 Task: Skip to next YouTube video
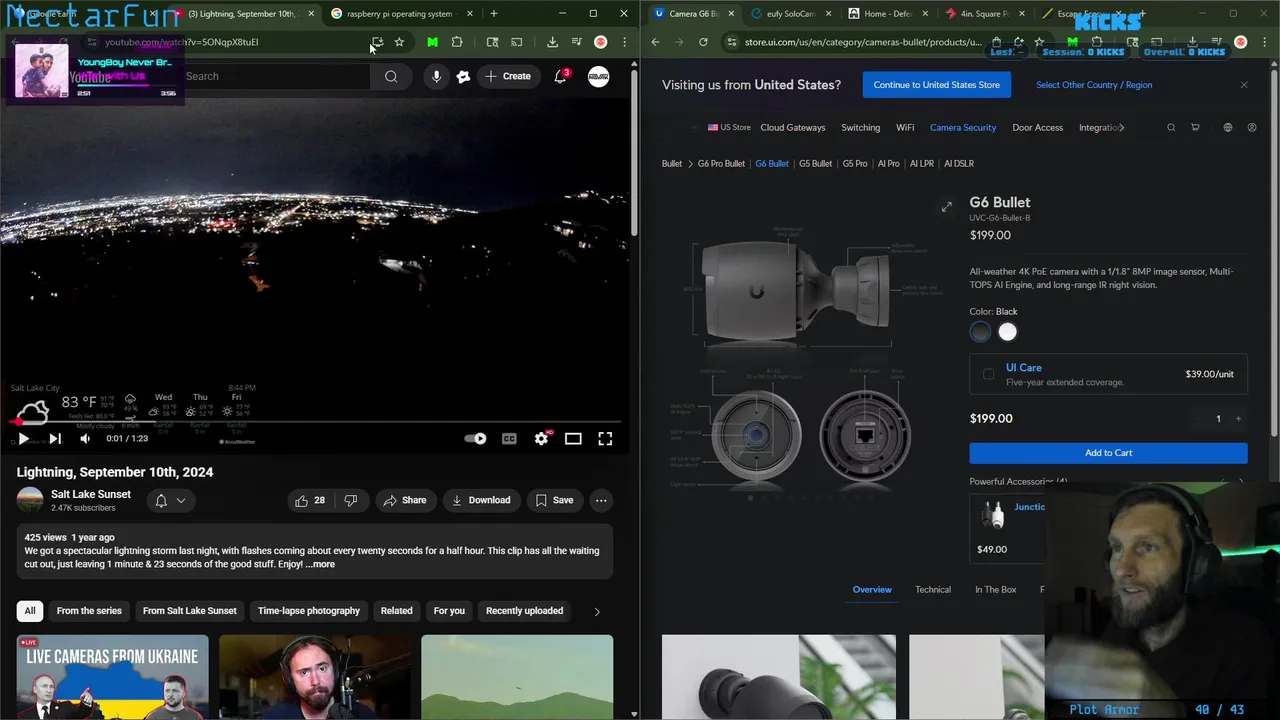click(x=55, y=439)
